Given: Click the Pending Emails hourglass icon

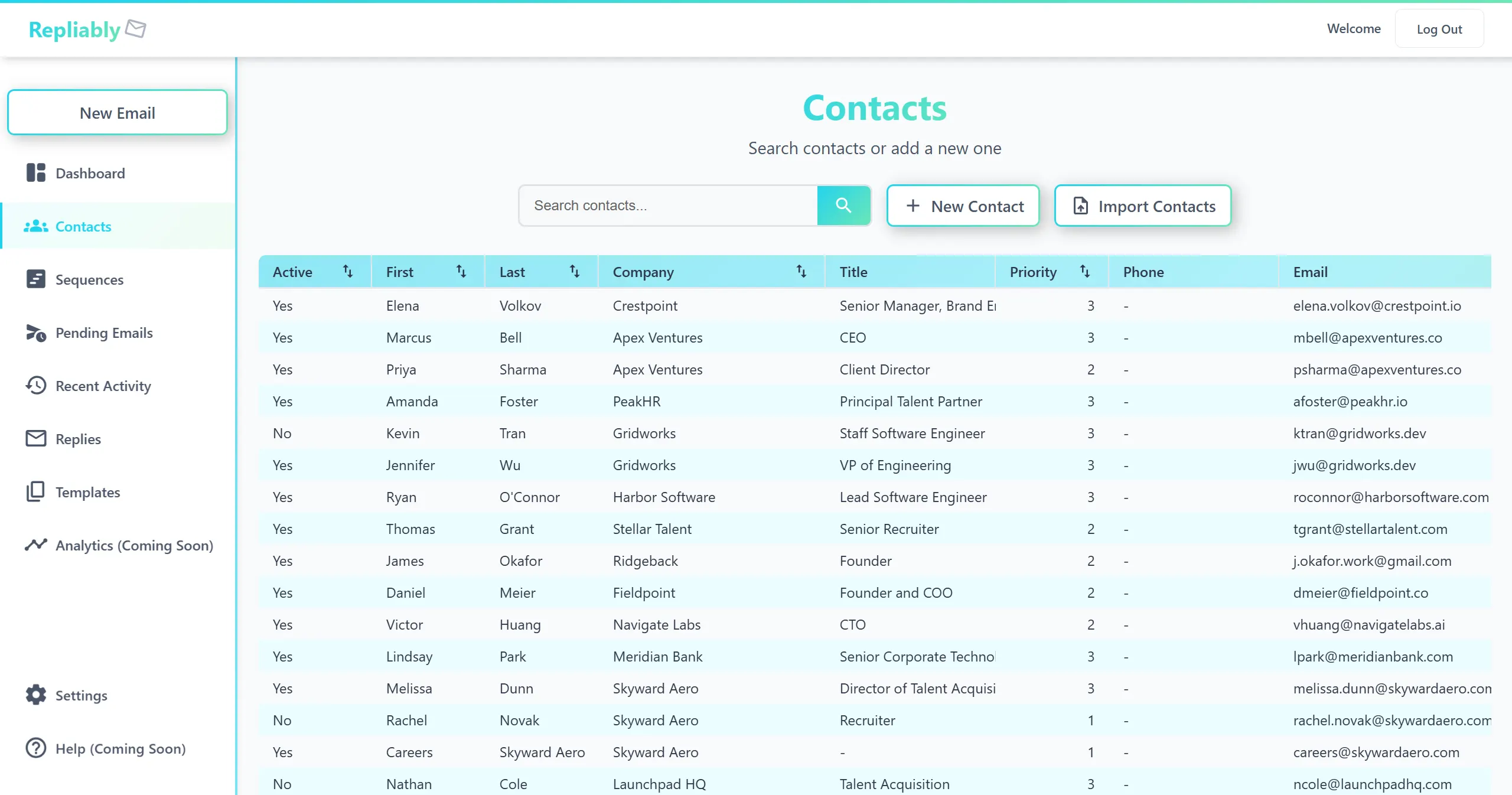Looking at the screenshot, I should point(35,333).
